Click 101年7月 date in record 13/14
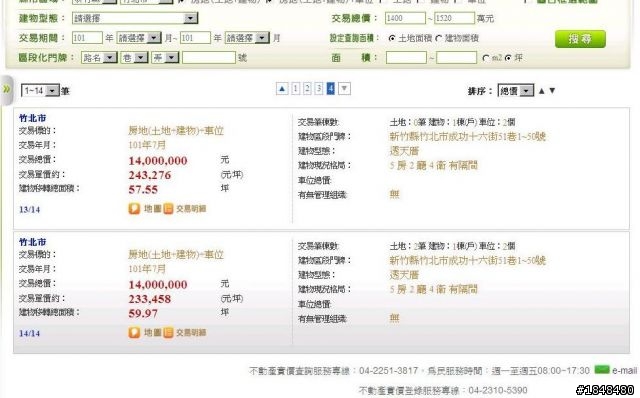Image resolution: width=640 pixels, height=398 pixels. pos(147,145)
